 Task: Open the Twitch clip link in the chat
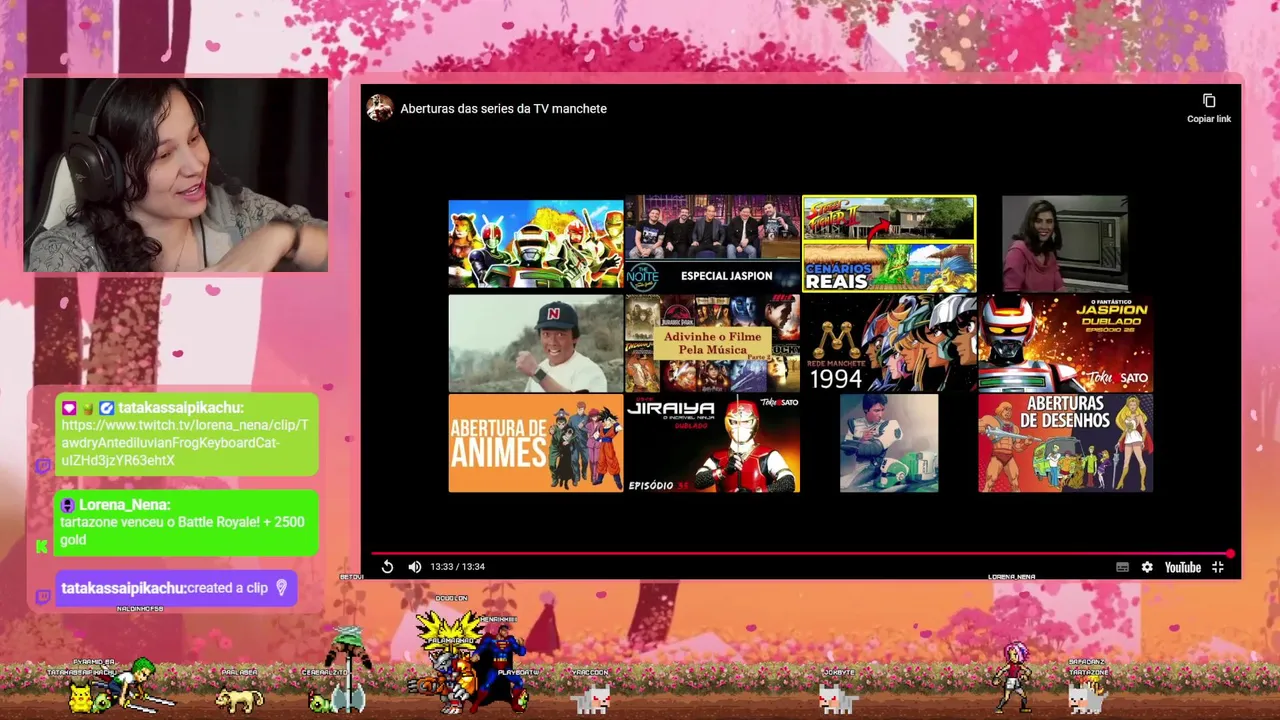[185, 443]
